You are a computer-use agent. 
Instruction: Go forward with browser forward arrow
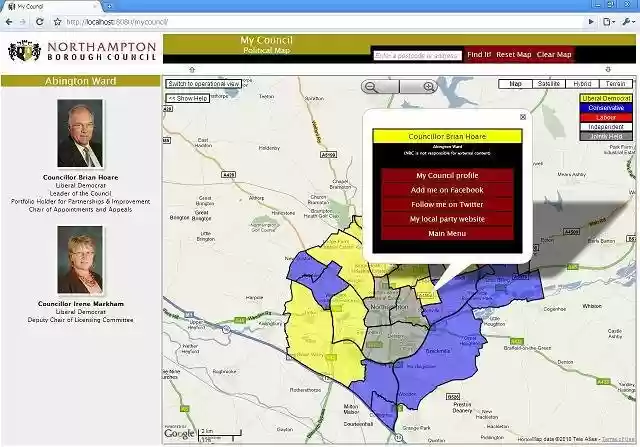tap(23, 22)
